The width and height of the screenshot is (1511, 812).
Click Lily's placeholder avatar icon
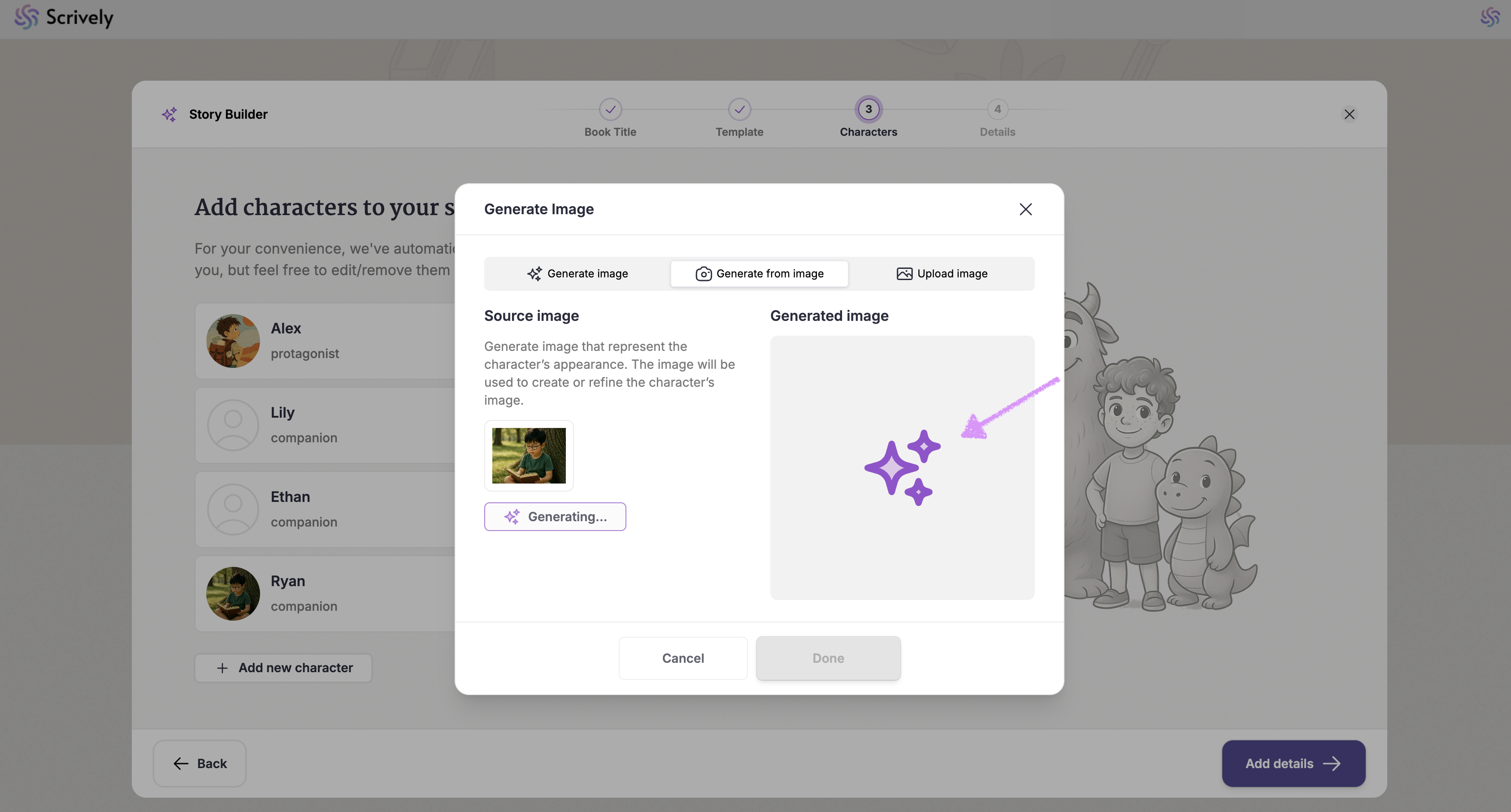coord(233,425)
